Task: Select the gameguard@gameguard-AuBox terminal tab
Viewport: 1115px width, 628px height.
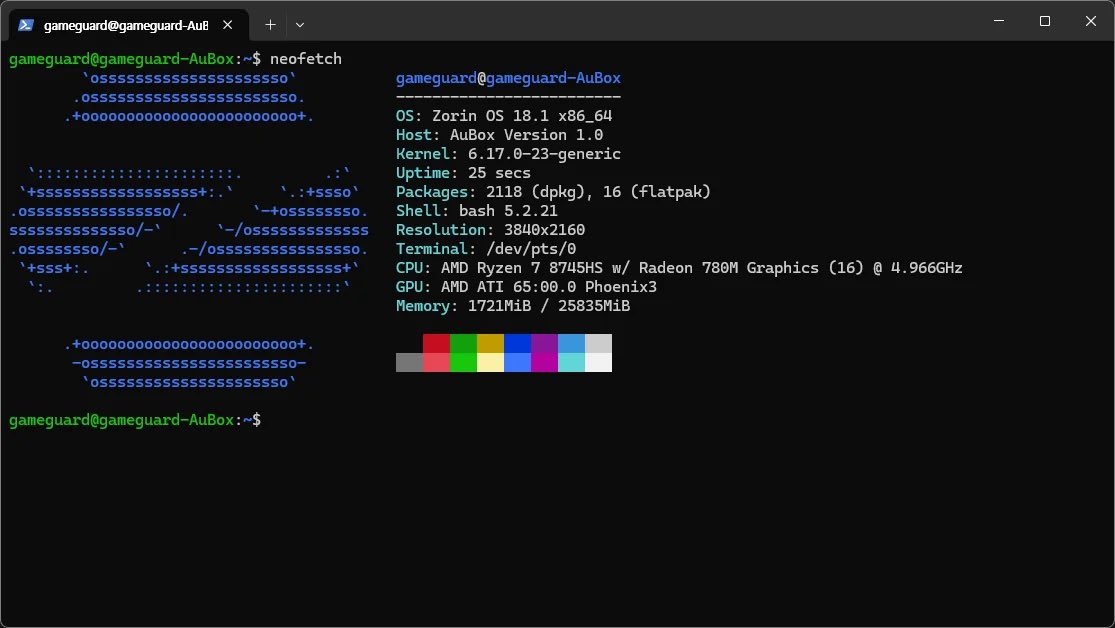Action: [x=128, y=25]
